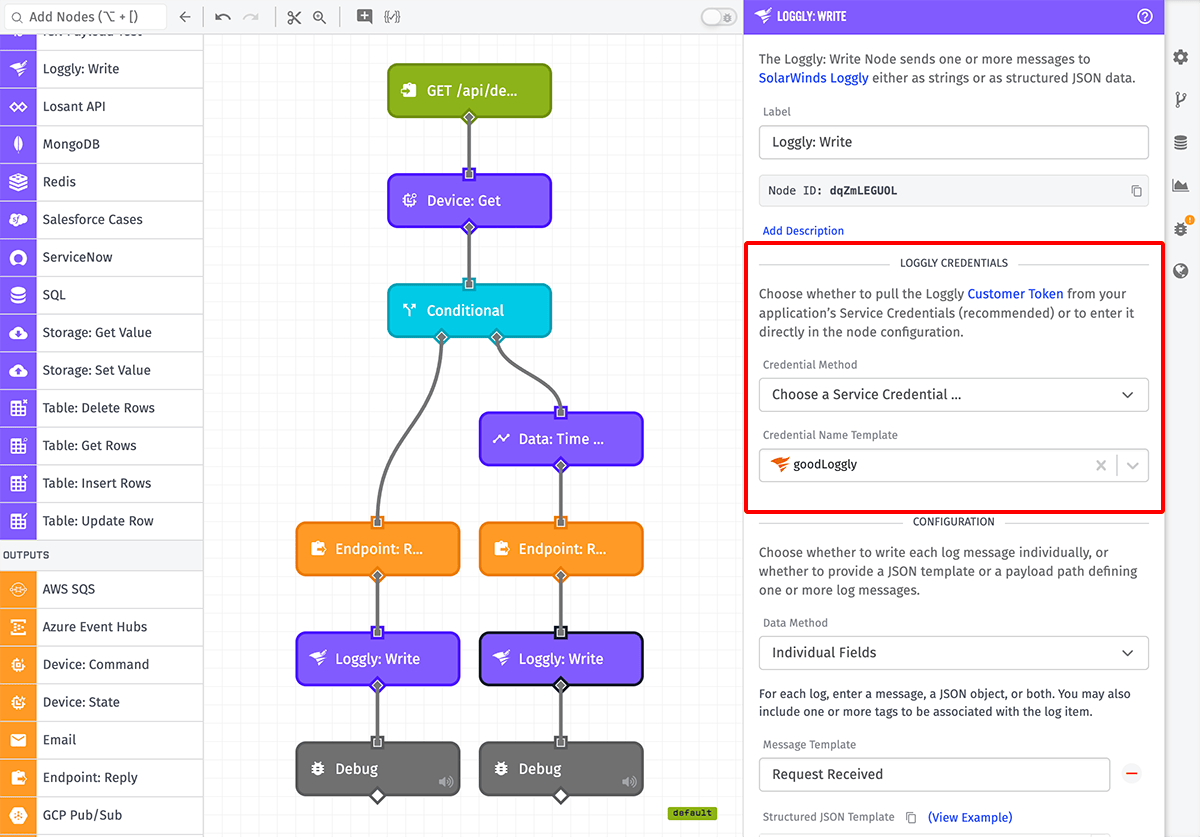This screenshot has height=837, width=1200.
Task: Undo the last workflow change
Action: click(x=222, y=17)
